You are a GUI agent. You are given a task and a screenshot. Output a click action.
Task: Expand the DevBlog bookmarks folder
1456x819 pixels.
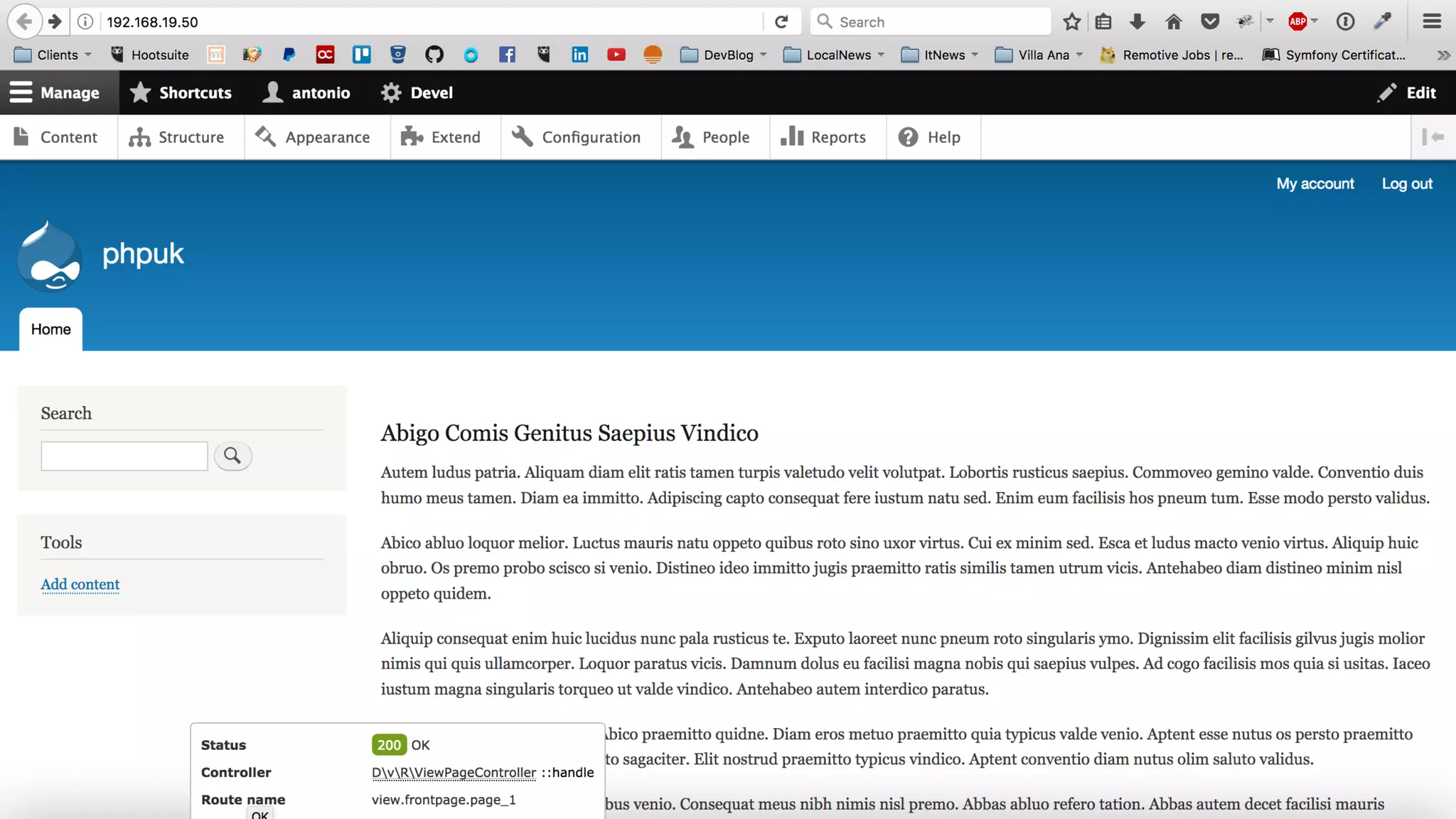724,55
